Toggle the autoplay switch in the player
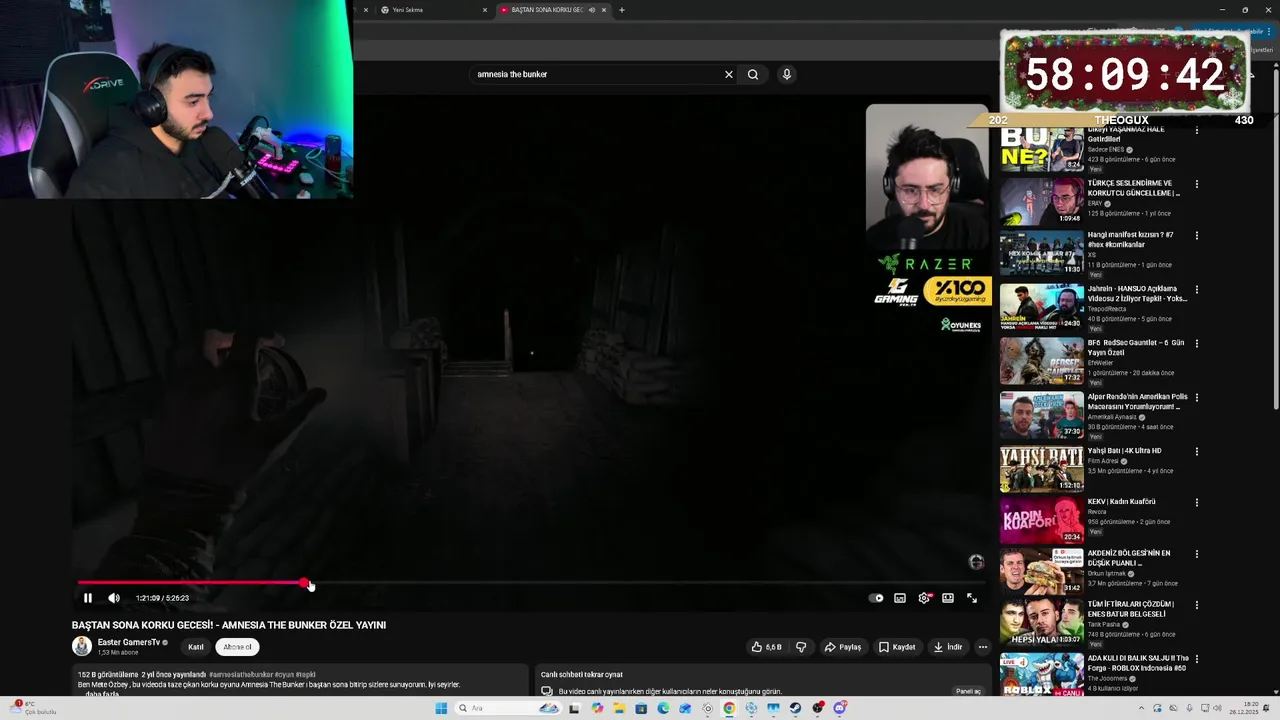This screenshot has height=720, width=1280. [x=877, y=598]
